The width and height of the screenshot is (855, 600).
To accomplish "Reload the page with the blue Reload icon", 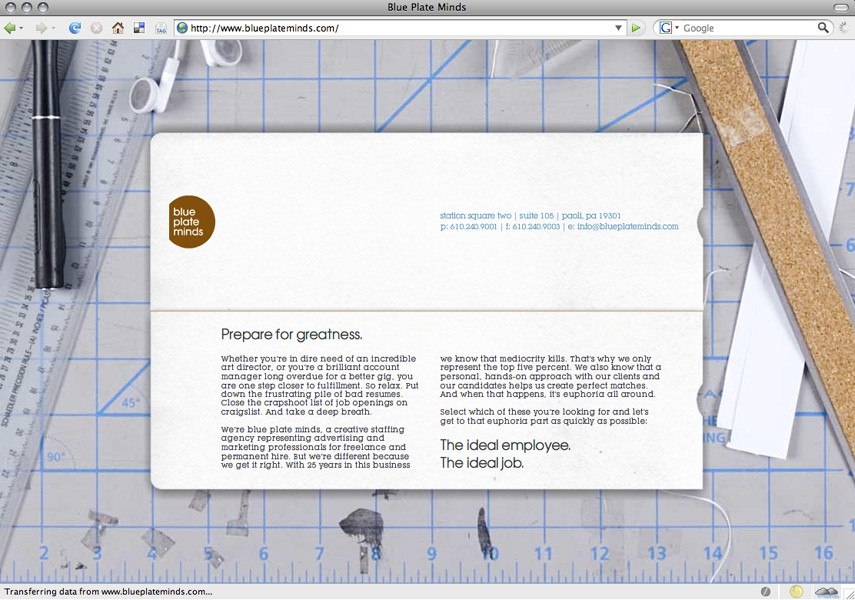I will [x=75, y=28].
